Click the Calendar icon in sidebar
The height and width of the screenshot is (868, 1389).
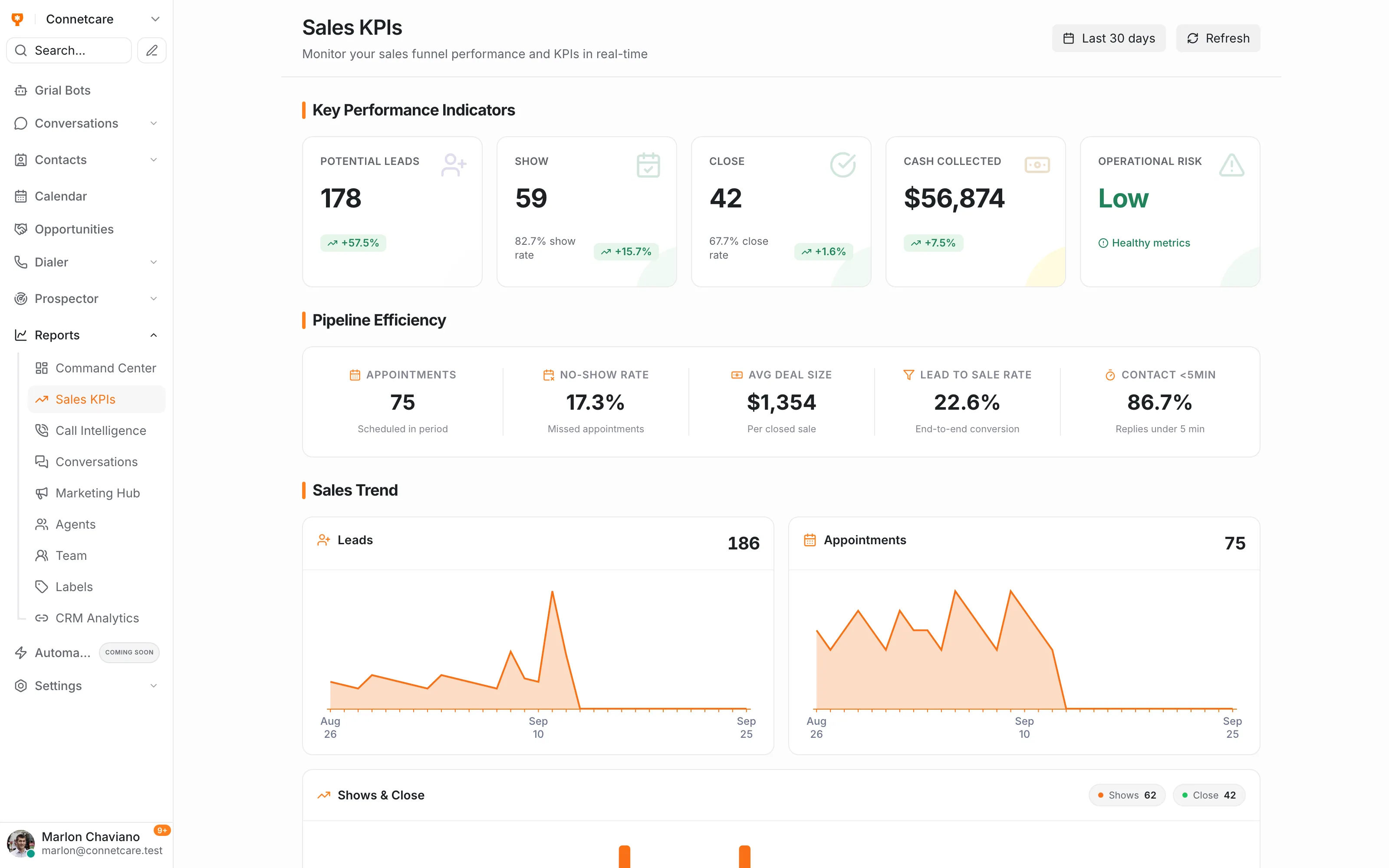tap(21, 196)
